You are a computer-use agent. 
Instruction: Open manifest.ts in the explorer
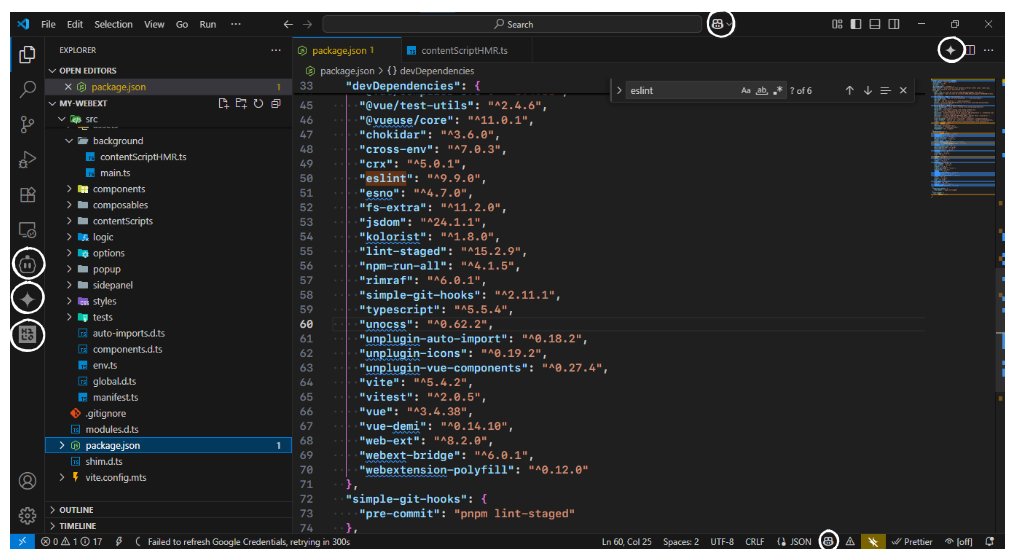(115, 397)
